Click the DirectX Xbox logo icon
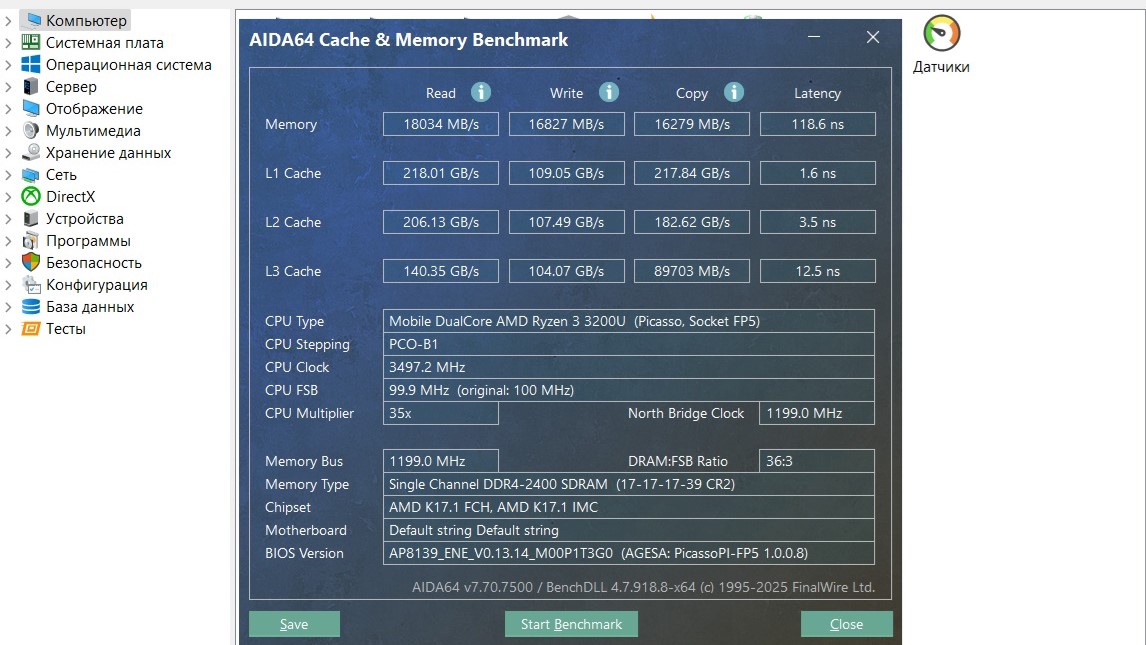The width and height of the screenshot is (1146, 645). coord(31,196)
